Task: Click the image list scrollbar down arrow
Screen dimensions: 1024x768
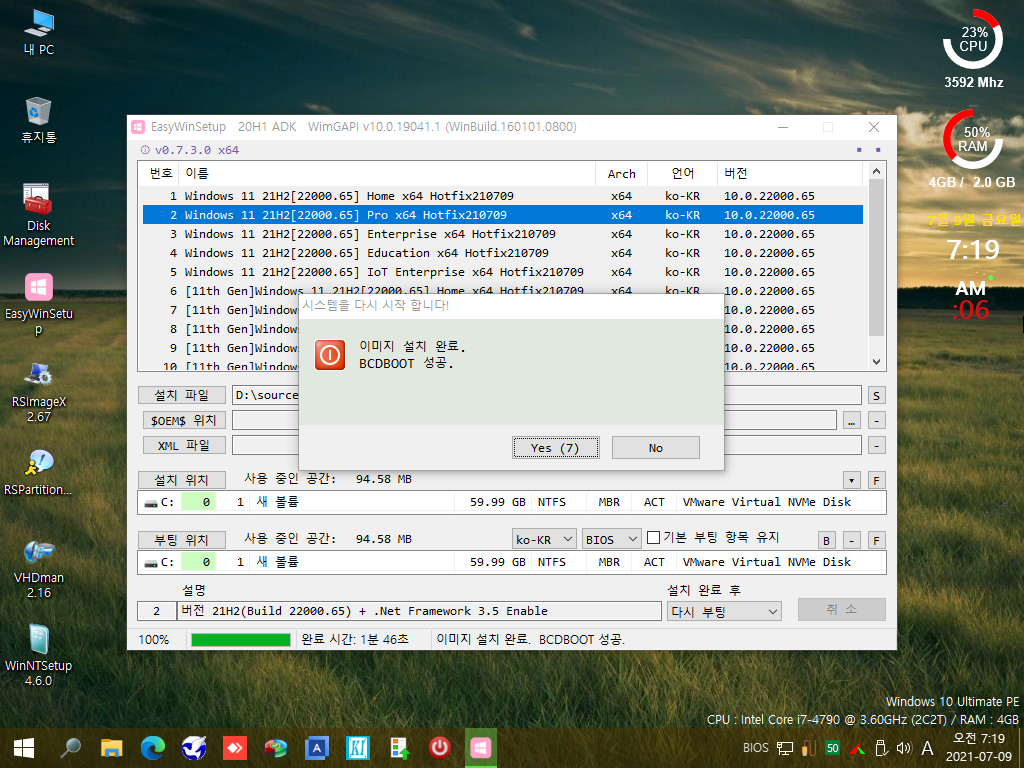Action: (x=876, y=362)
